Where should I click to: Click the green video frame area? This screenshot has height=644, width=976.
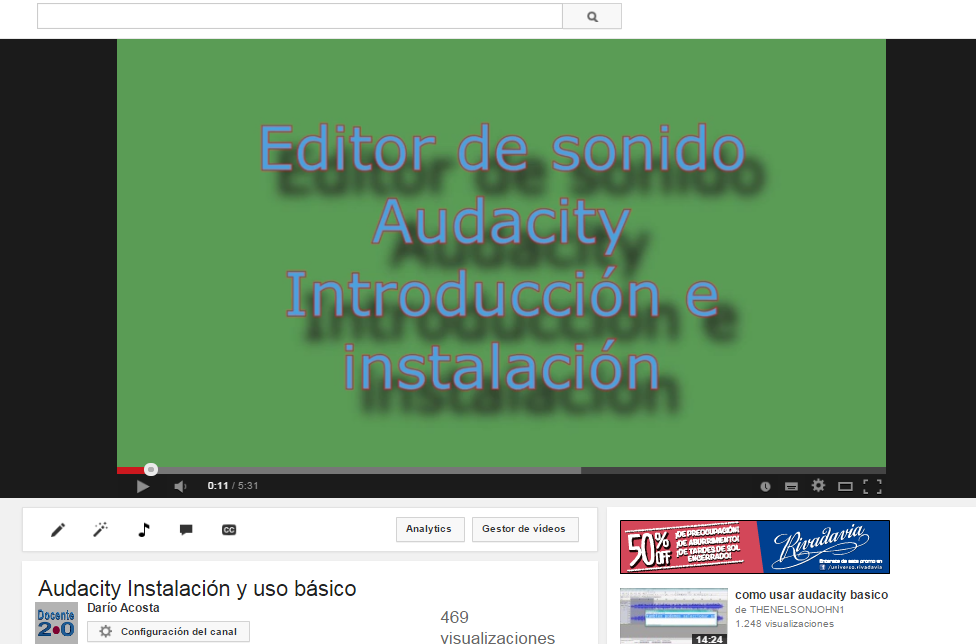tap(501, 253)
